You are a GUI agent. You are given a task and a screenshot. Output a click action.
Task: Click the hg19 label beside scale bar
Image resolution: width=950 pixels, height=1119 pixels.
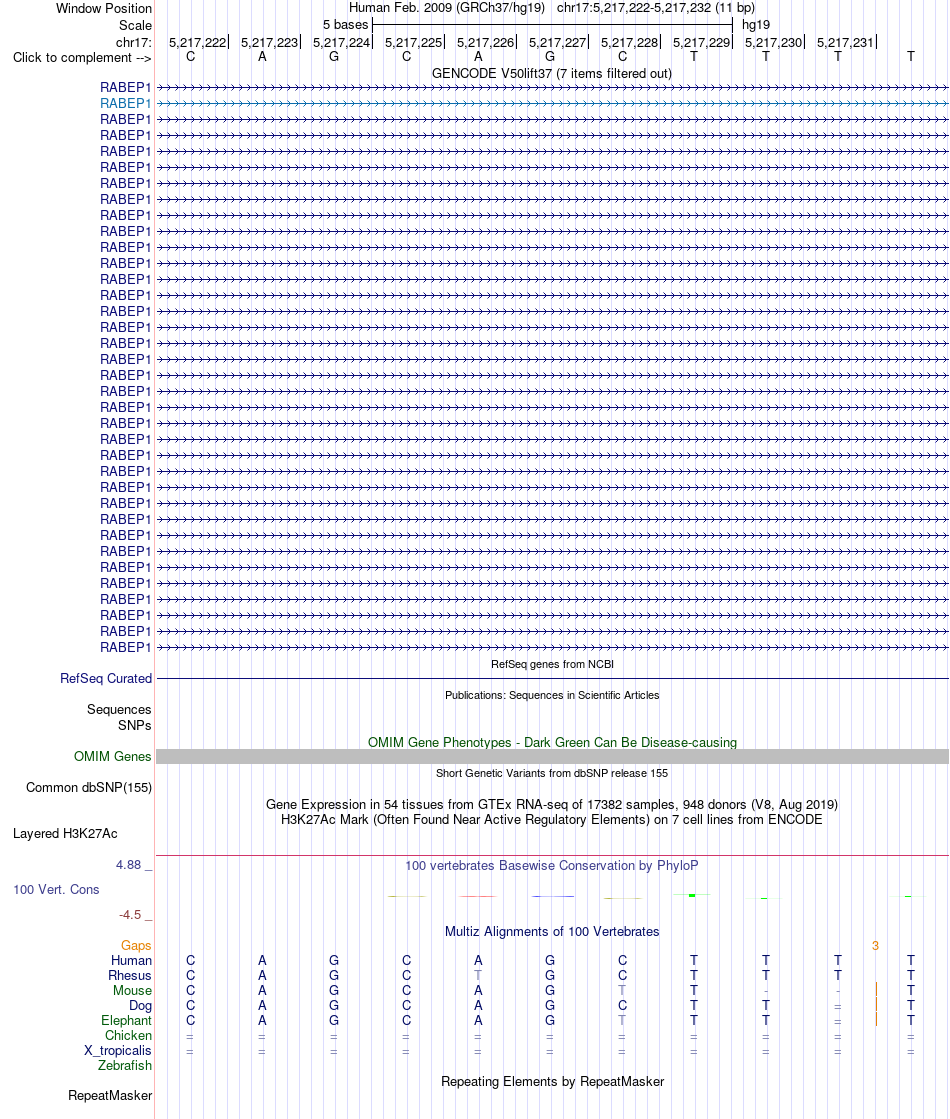(x=756, y=24)
